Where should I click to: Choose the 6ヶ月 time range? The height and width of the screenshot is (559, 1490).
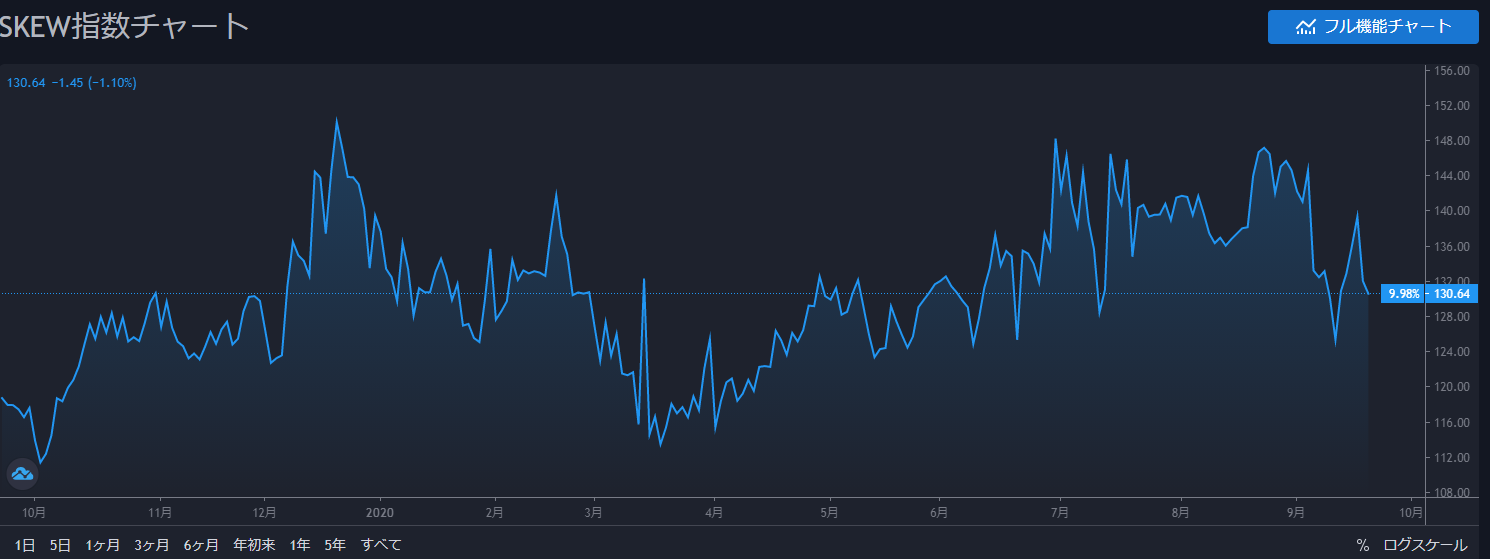(x=201, y=545)
